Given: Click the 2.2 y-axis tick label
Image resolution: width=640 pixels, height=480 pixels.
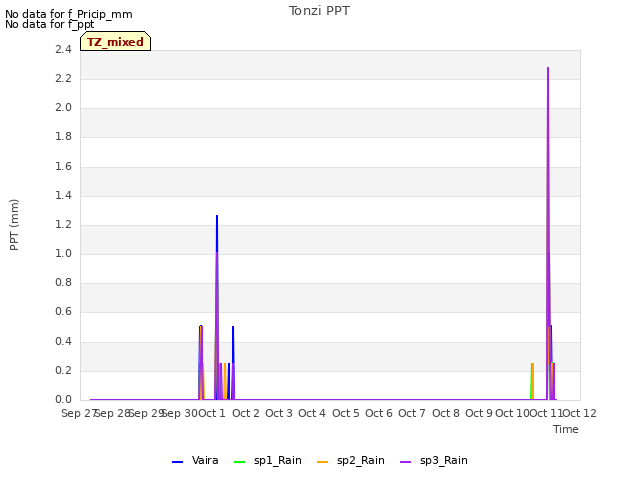Looking at the screenshot, I should pyautogui.click(x=63, y=78).
